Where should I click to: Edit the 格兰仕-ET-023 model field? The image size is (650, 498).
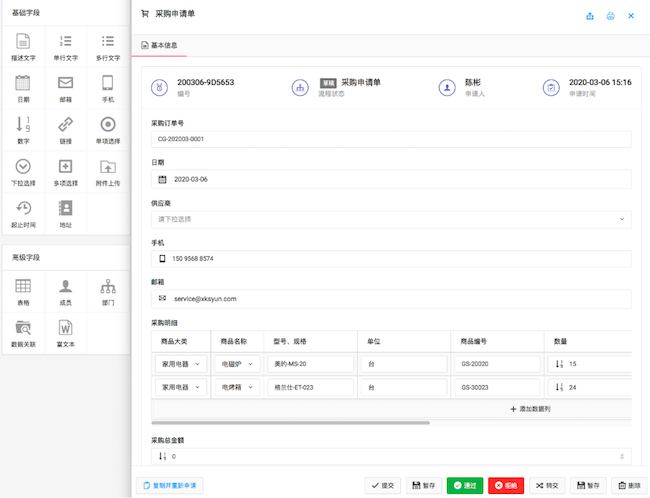pyautogui.click(x=310, y=387)
